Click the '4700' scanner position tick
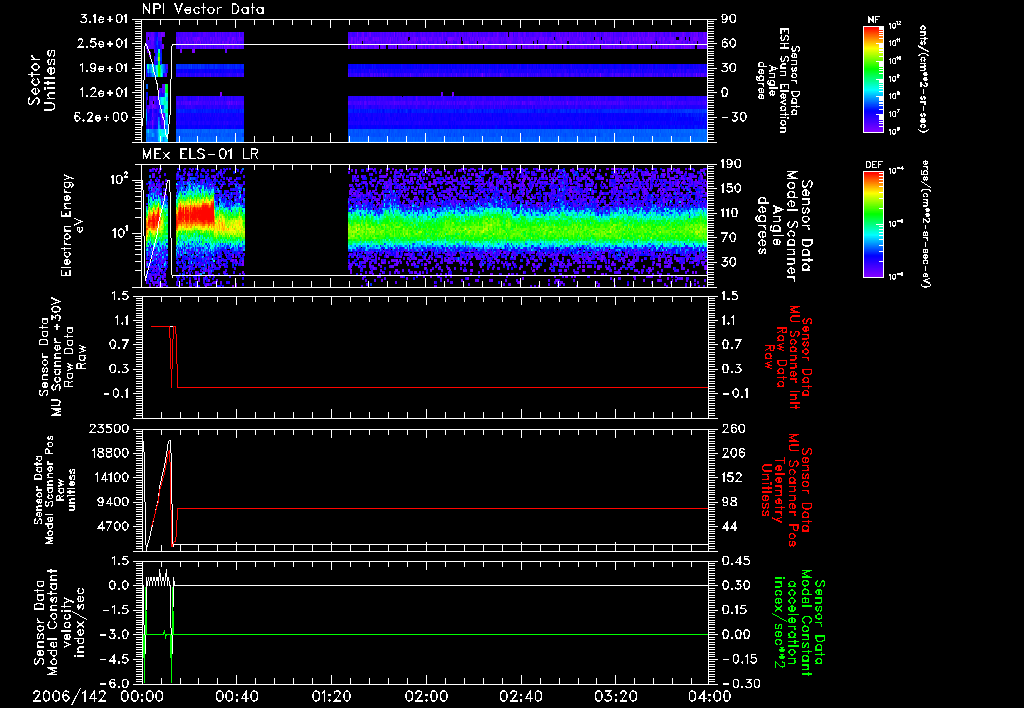The height and width of the screenshot is (708, 1024). [113, 526]
